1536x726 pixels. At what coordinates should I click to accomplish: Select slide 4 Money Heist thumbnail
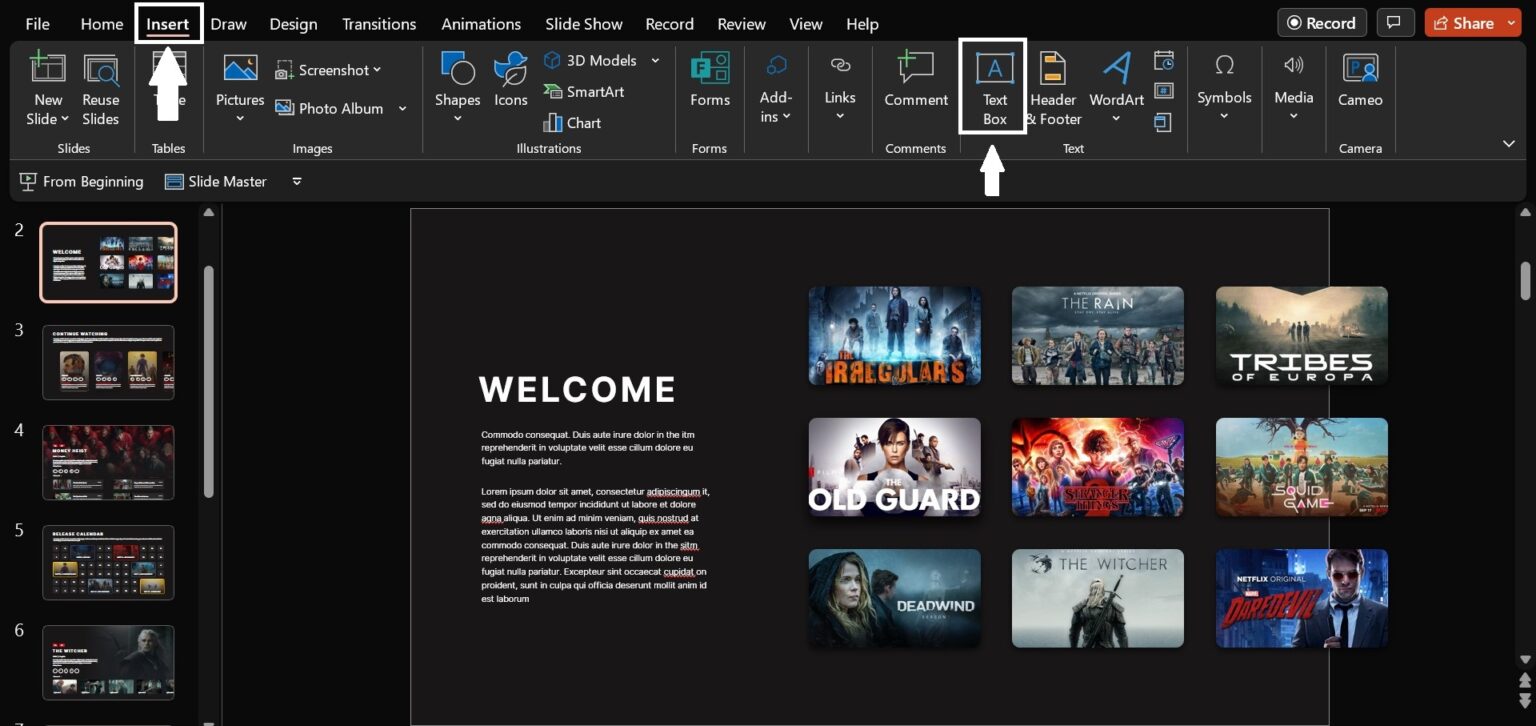108,462
